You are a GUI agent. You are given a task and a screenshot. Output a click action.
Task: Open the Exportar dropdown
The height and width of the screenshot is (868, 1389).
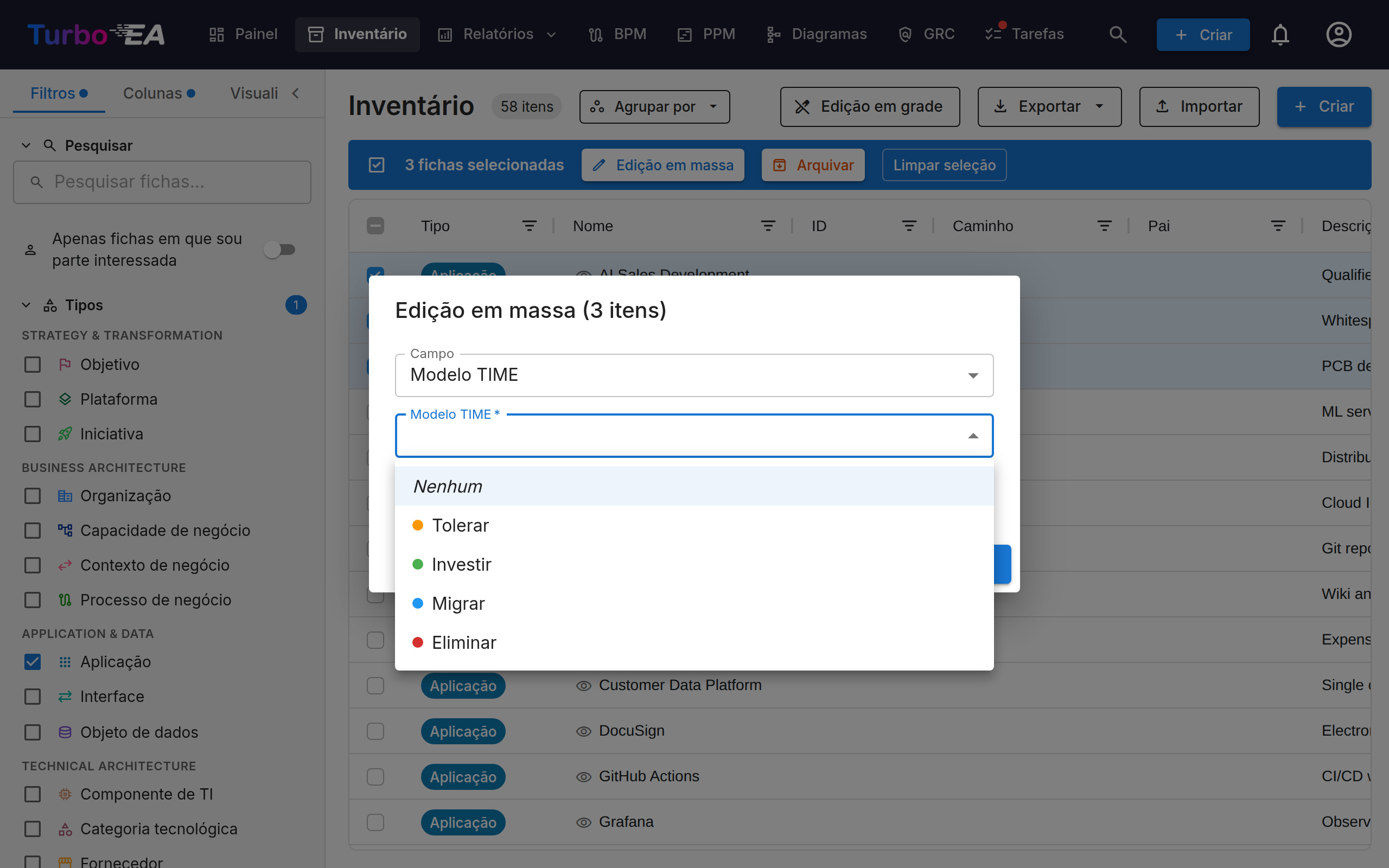coord(1049,107)
